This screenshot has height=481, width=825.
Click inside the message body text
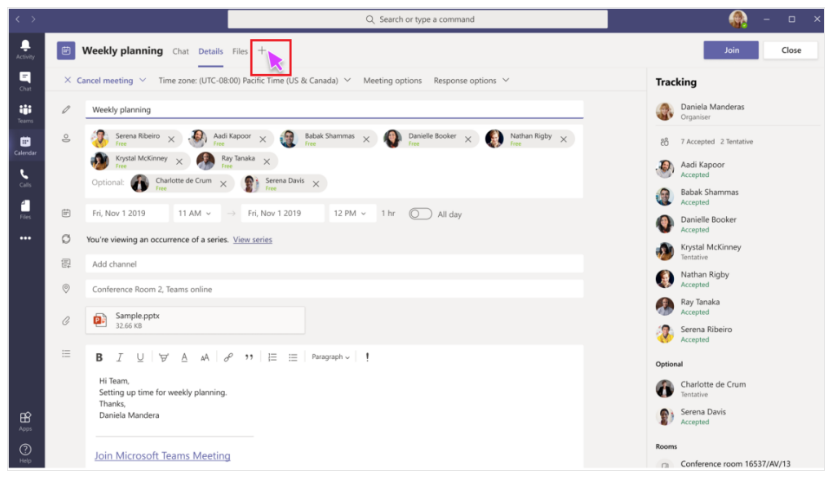pyautogui.click(x=163, y=398)
